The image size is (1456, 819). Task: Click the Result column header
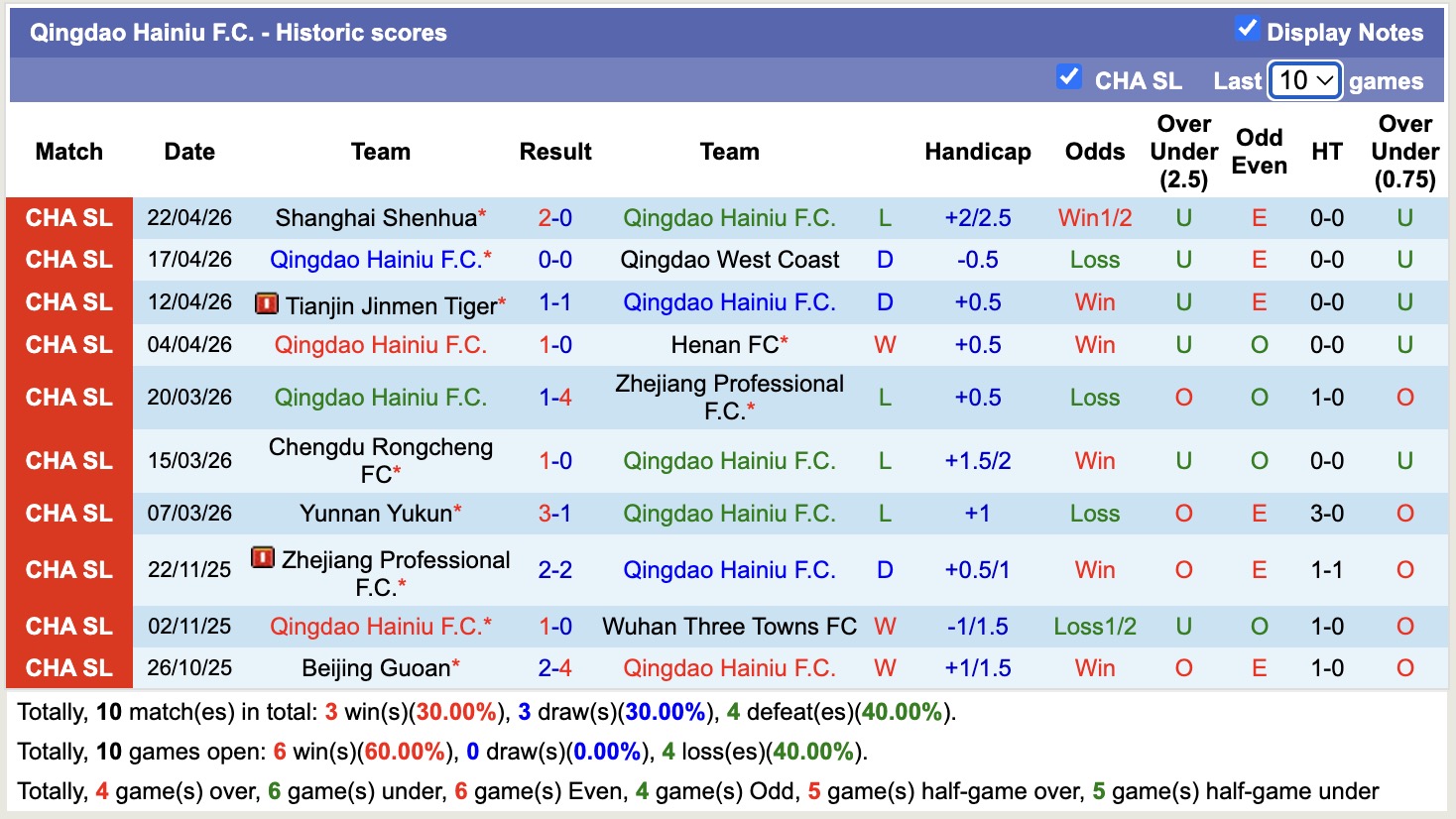click(554, 152)
